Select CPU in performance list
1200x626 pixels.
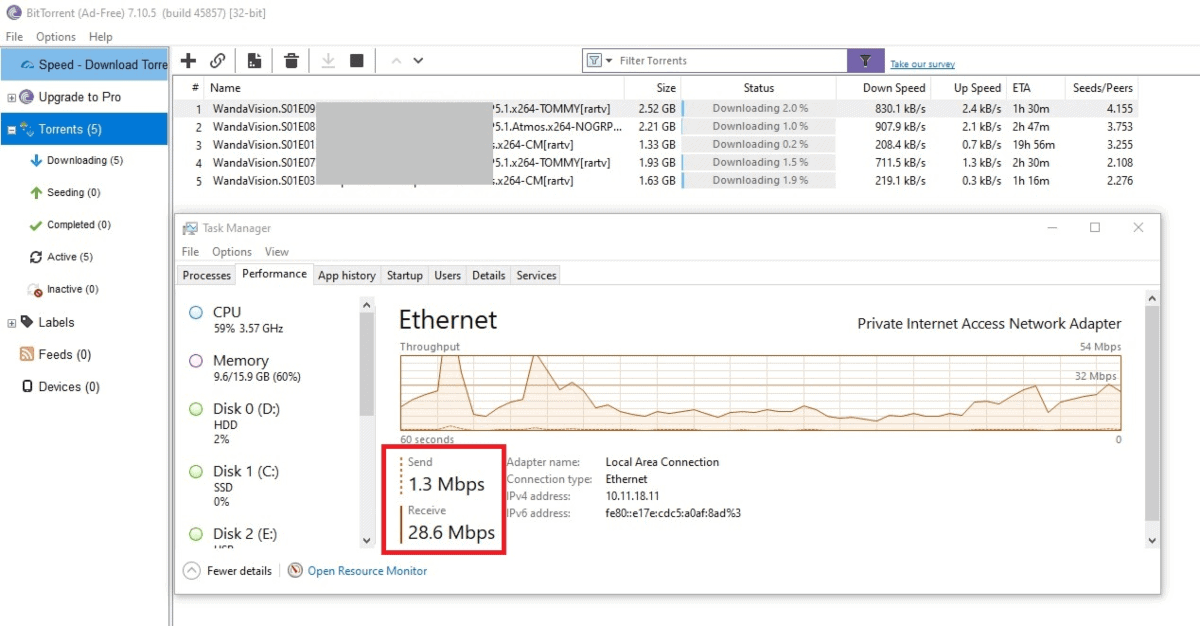click(267, 320)
